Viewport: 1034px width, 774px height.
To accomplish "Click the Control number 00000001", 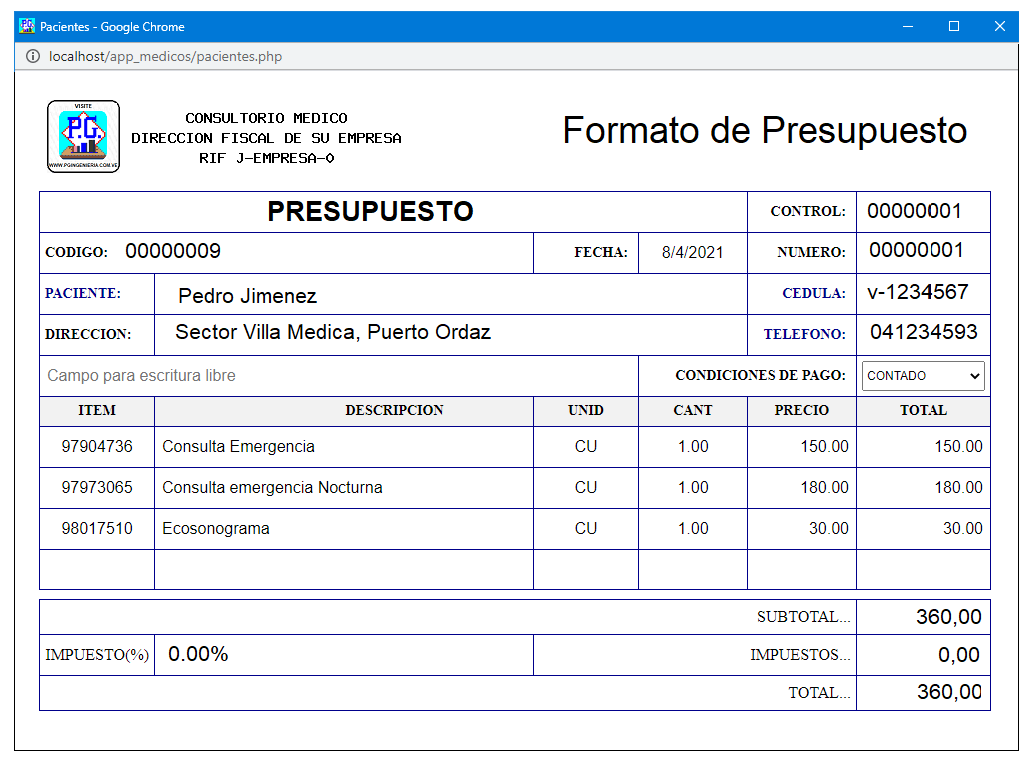I will pyautogui.click(x=914, y=211).
